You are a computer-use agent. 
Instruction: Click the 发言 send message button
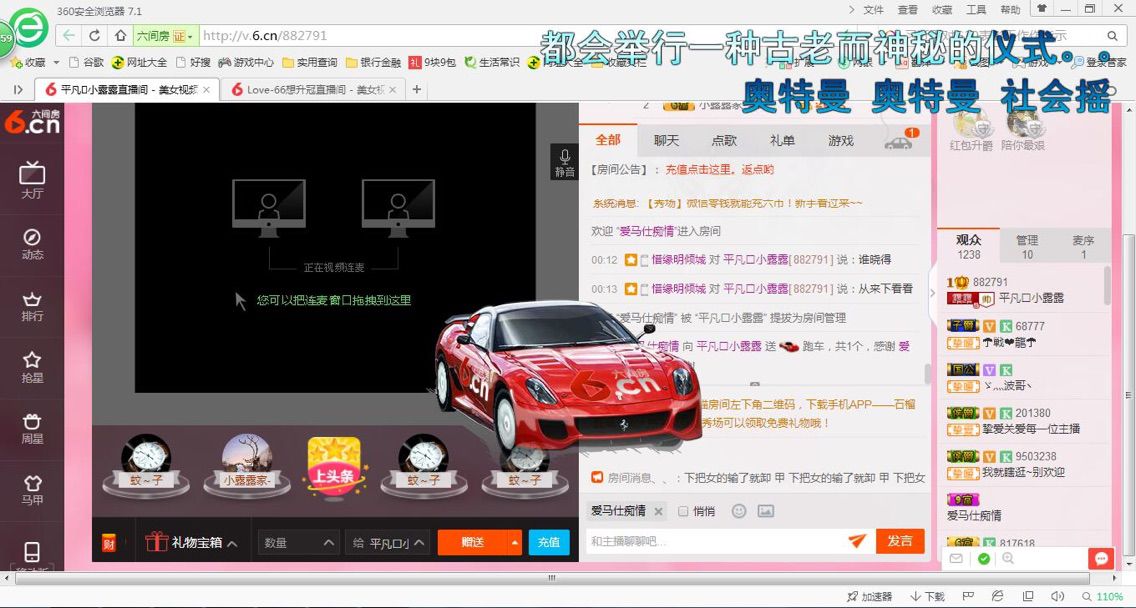click(x=900, y=541)
